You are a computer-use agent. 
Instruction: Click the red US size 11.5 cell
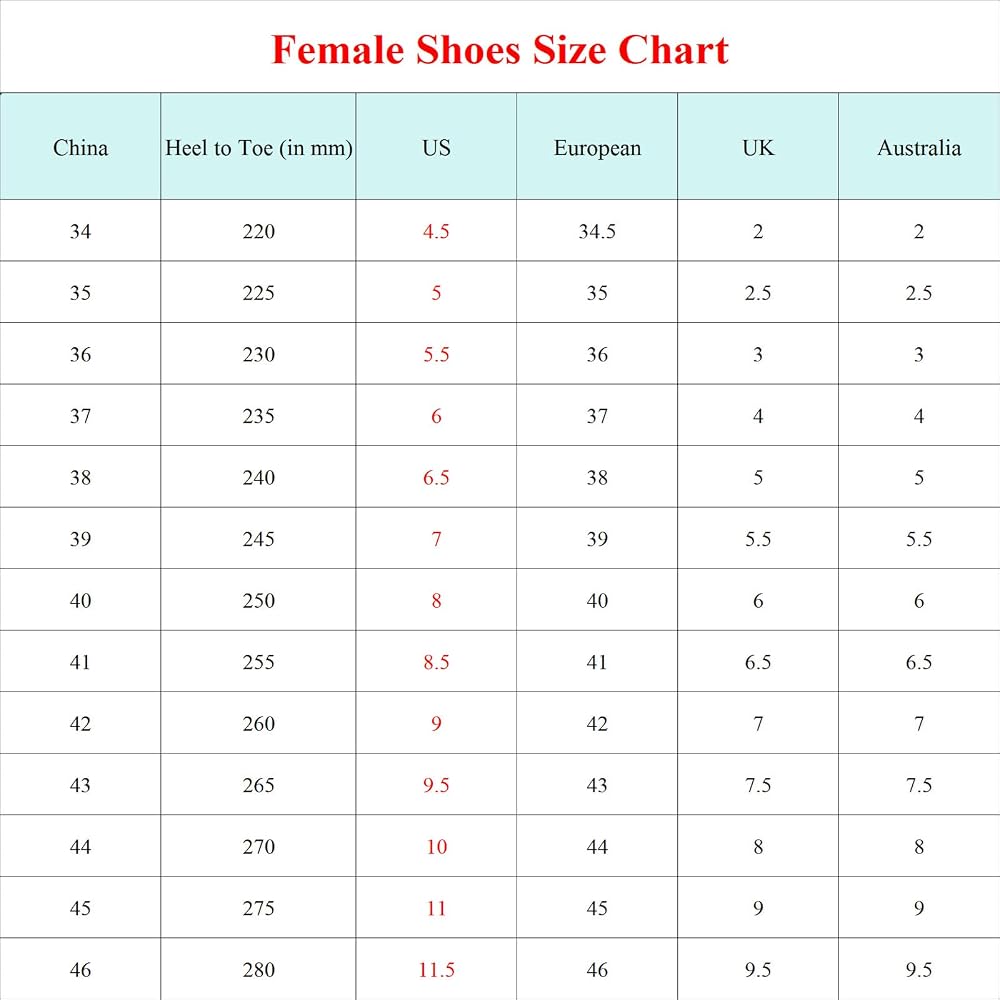pyautogui.click(x=436, y=969)
